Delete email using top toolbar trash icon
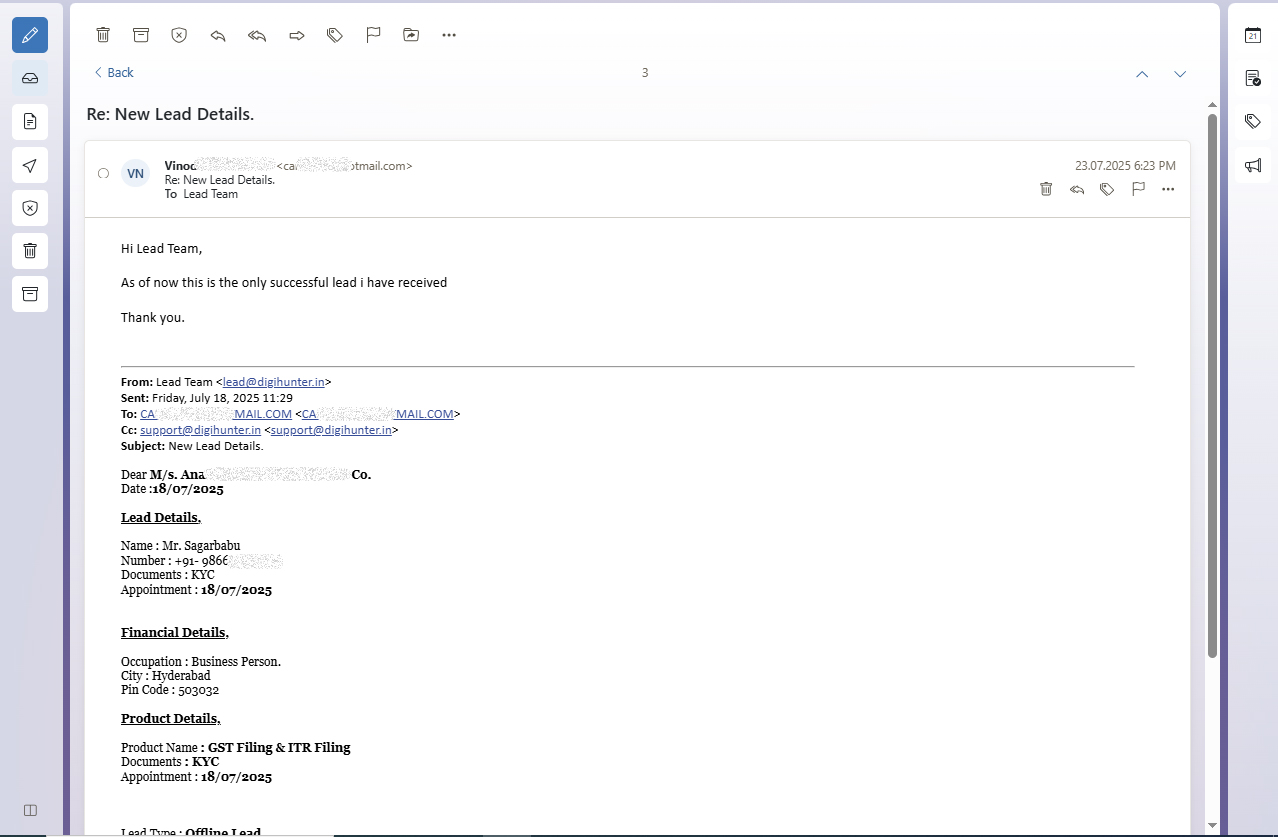 click(x=103, y=35)
